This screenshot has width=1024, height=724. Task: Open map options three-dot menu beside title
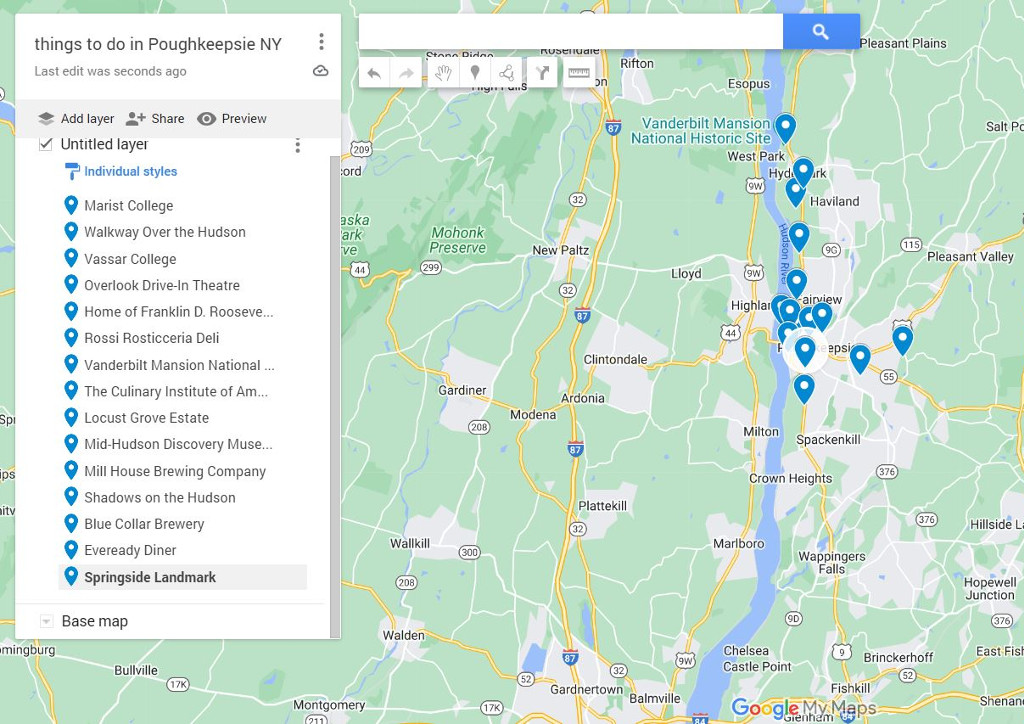point(321,42)
